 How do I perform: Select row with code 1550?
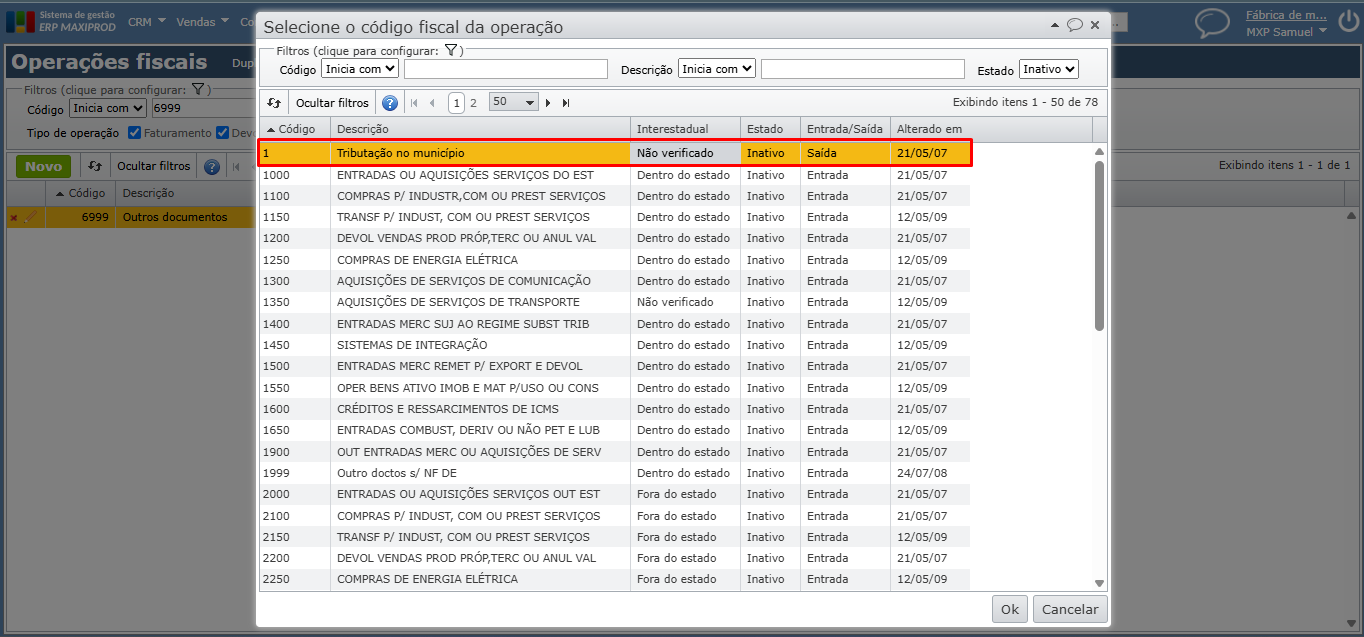tap(614, 388)
